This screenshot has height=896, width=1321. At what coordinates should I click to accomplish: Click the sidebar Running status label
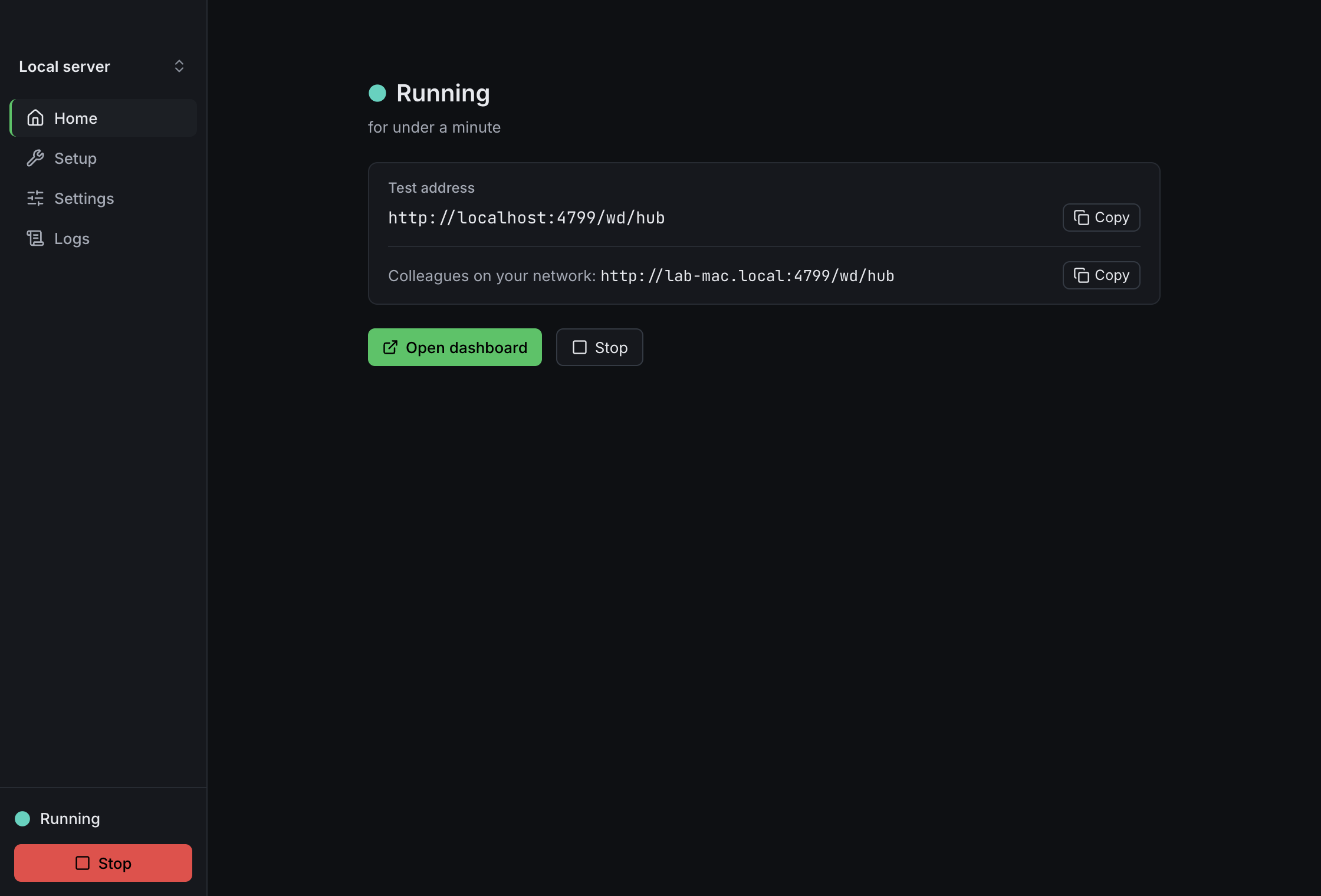pos(70,819)
